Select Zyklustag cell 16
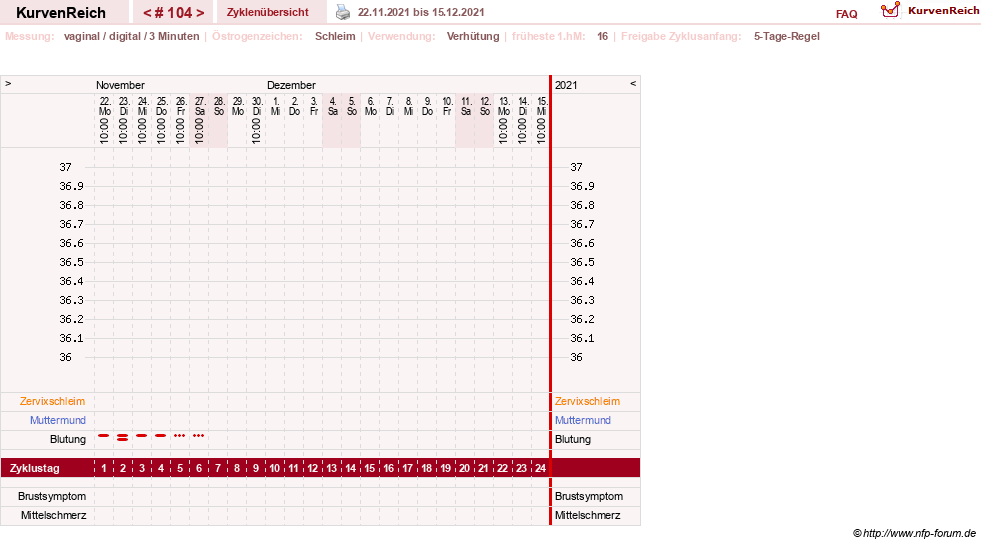Screen dimensions: 981x545 [x=389, y=468]
